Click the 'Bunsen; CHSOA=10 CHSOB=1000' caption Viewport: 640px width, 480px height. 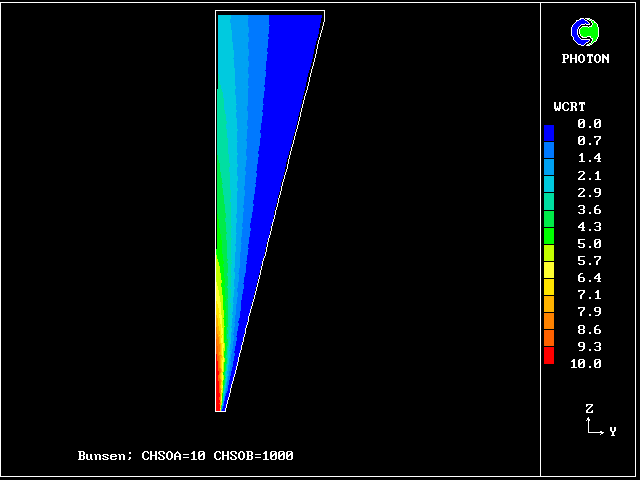pos(185,455)
